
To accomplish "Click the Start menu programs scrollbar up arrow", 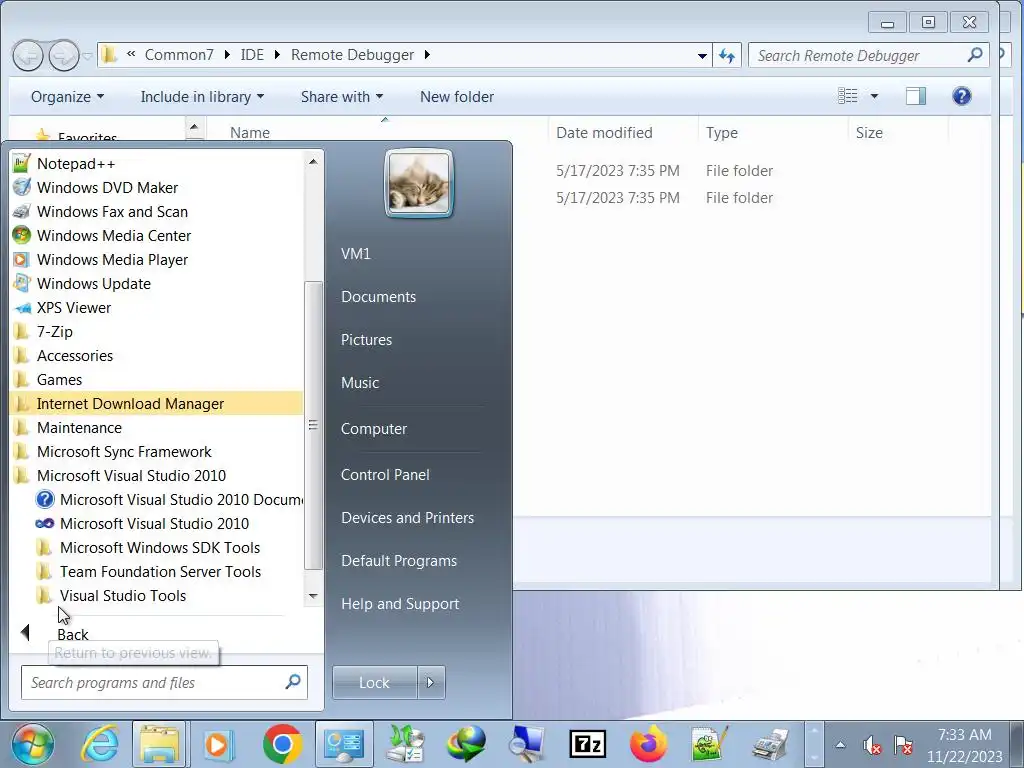I will coord(313,161).
